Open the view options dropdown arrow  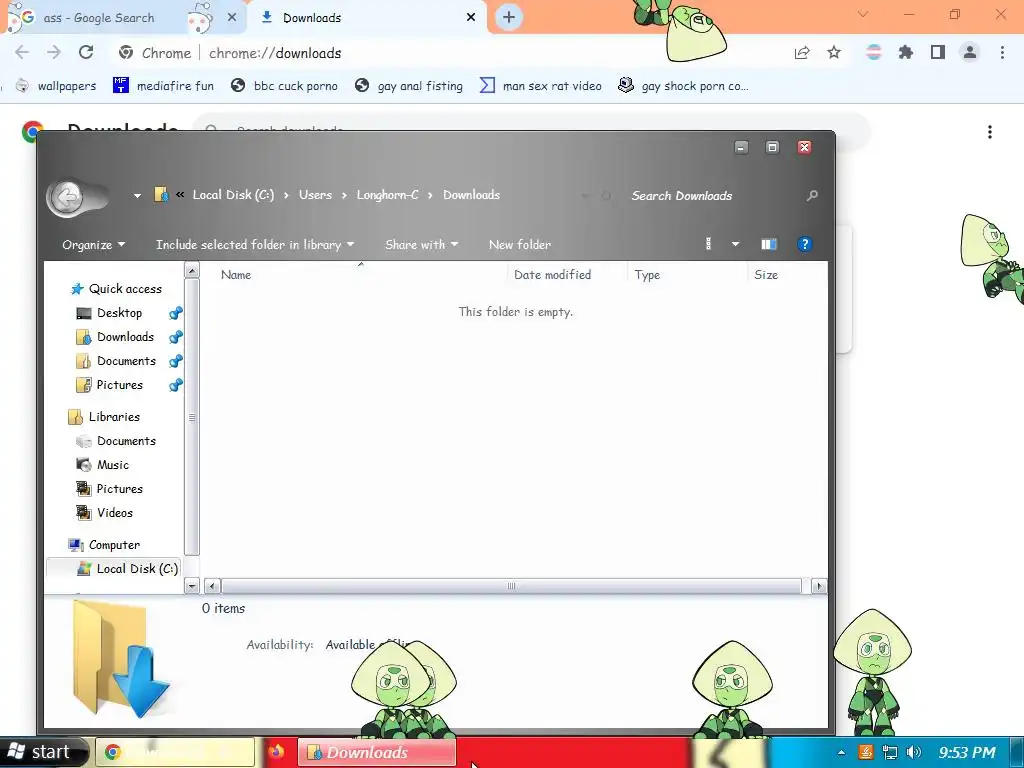point(735,244)
